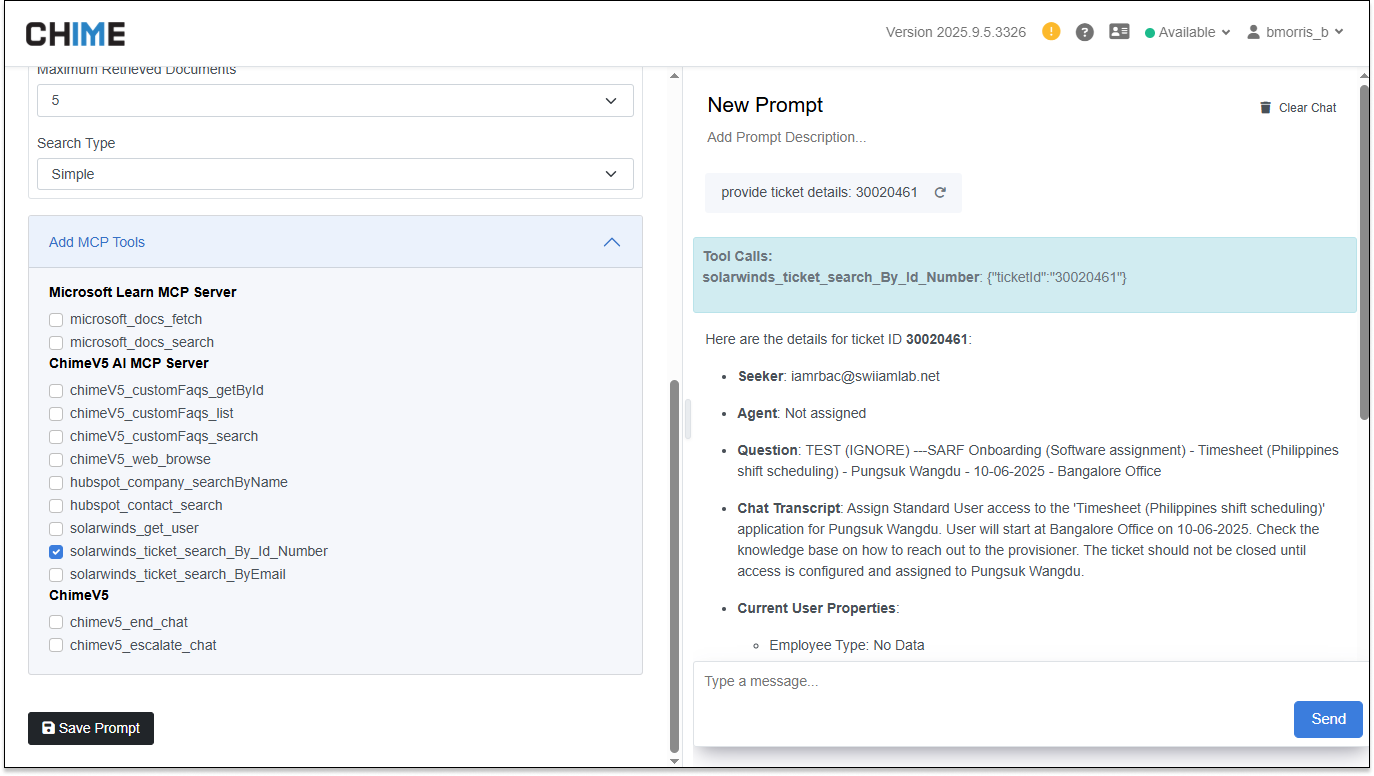This screenshot has height=776, width=1374.
Task: Open the yellow warning notification icon
Action: click(x=1051, y=32)
